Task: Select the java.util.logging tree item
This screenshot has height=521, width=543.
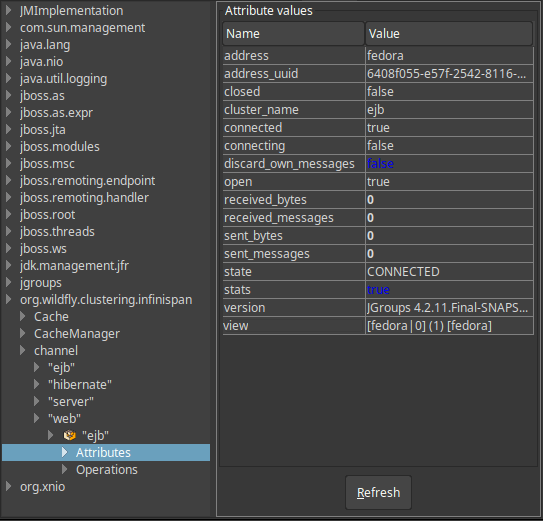Action: (63, 79)
